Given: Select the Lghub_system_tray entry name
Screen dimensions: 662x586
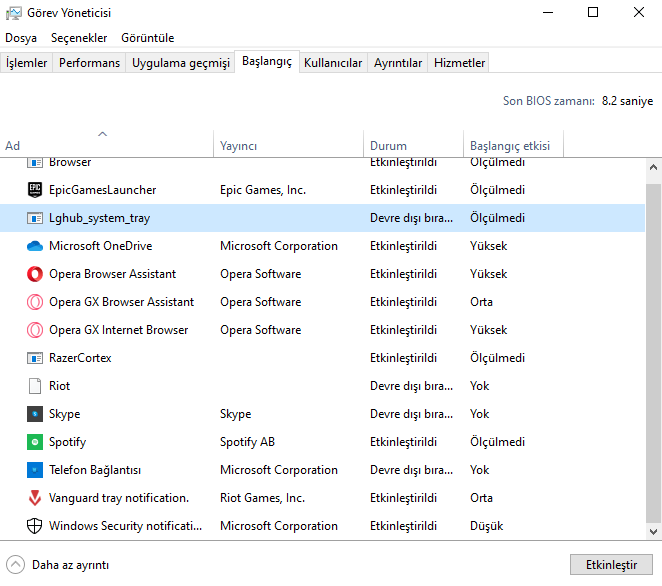Looking at the screenshot, I should (100, 218).
